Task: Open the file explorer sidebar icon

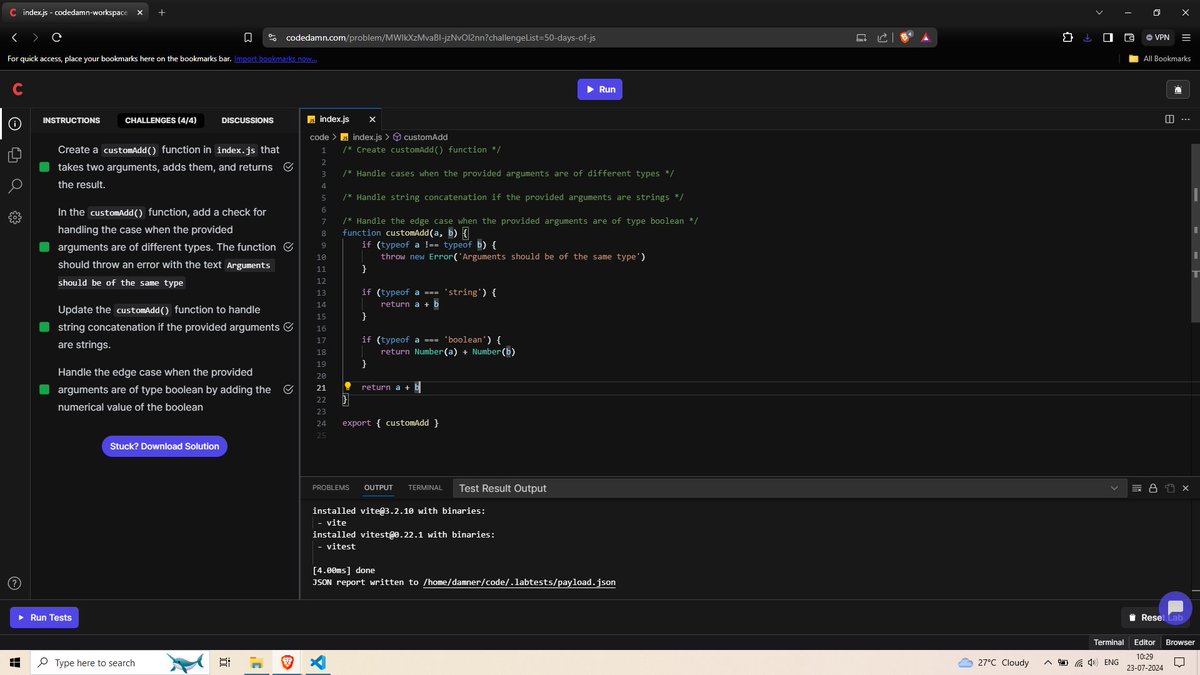Action: click(x=15, y=155)
